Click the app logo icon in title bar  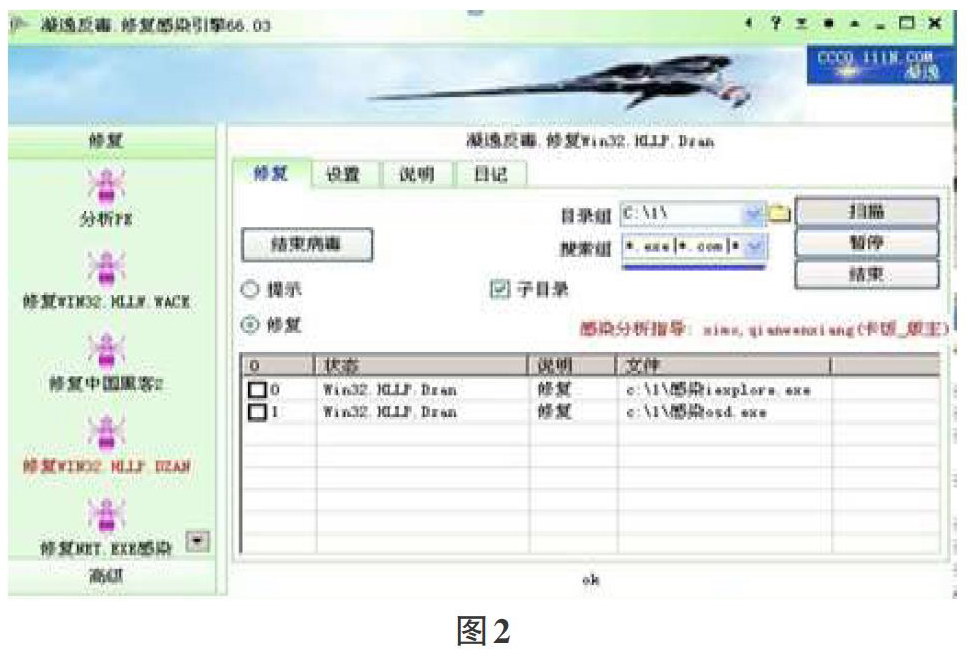tap(19, 24)
